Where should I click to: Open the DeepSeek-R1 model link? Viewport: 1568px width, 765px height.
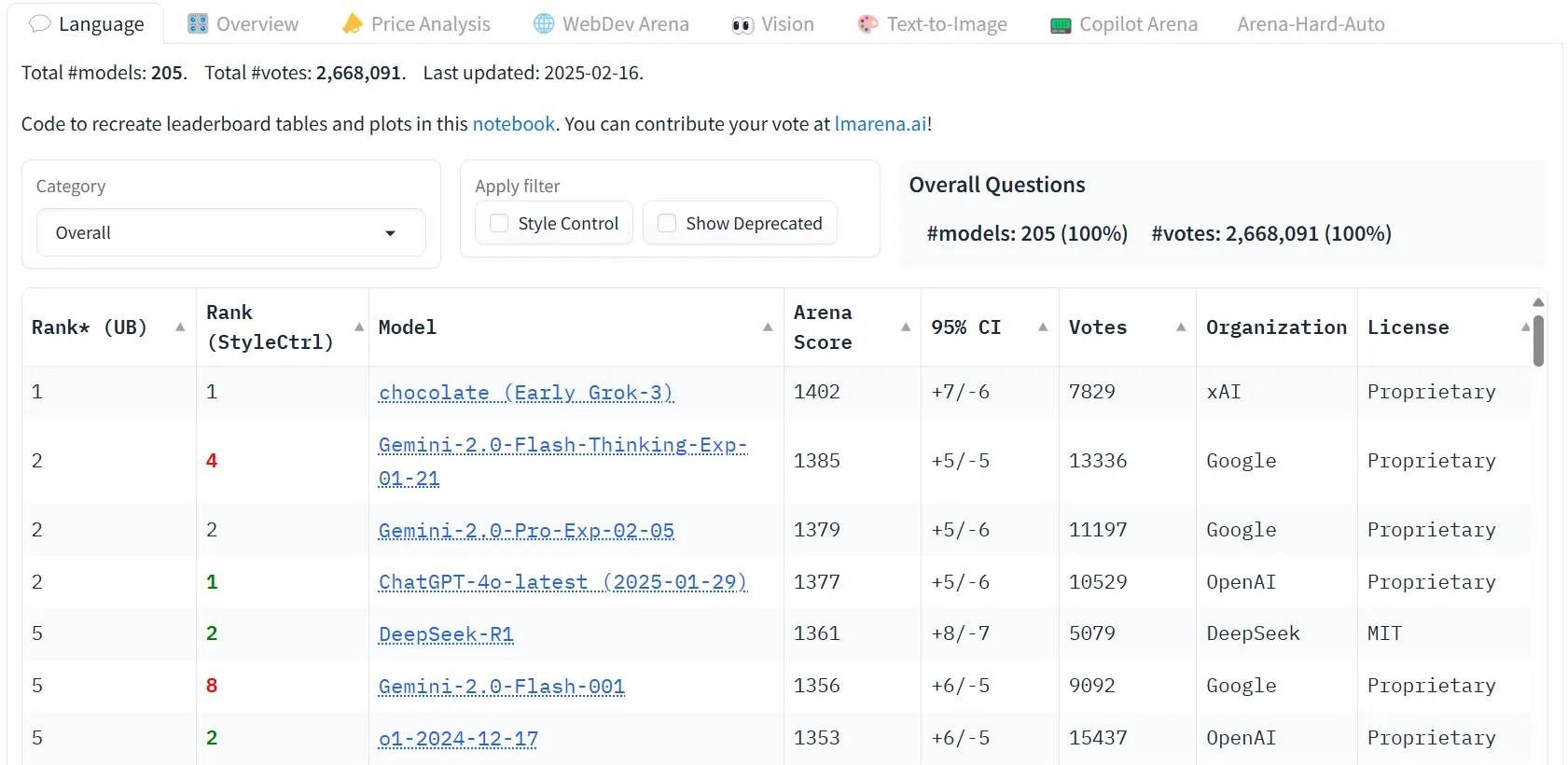(x=446, y=634)
